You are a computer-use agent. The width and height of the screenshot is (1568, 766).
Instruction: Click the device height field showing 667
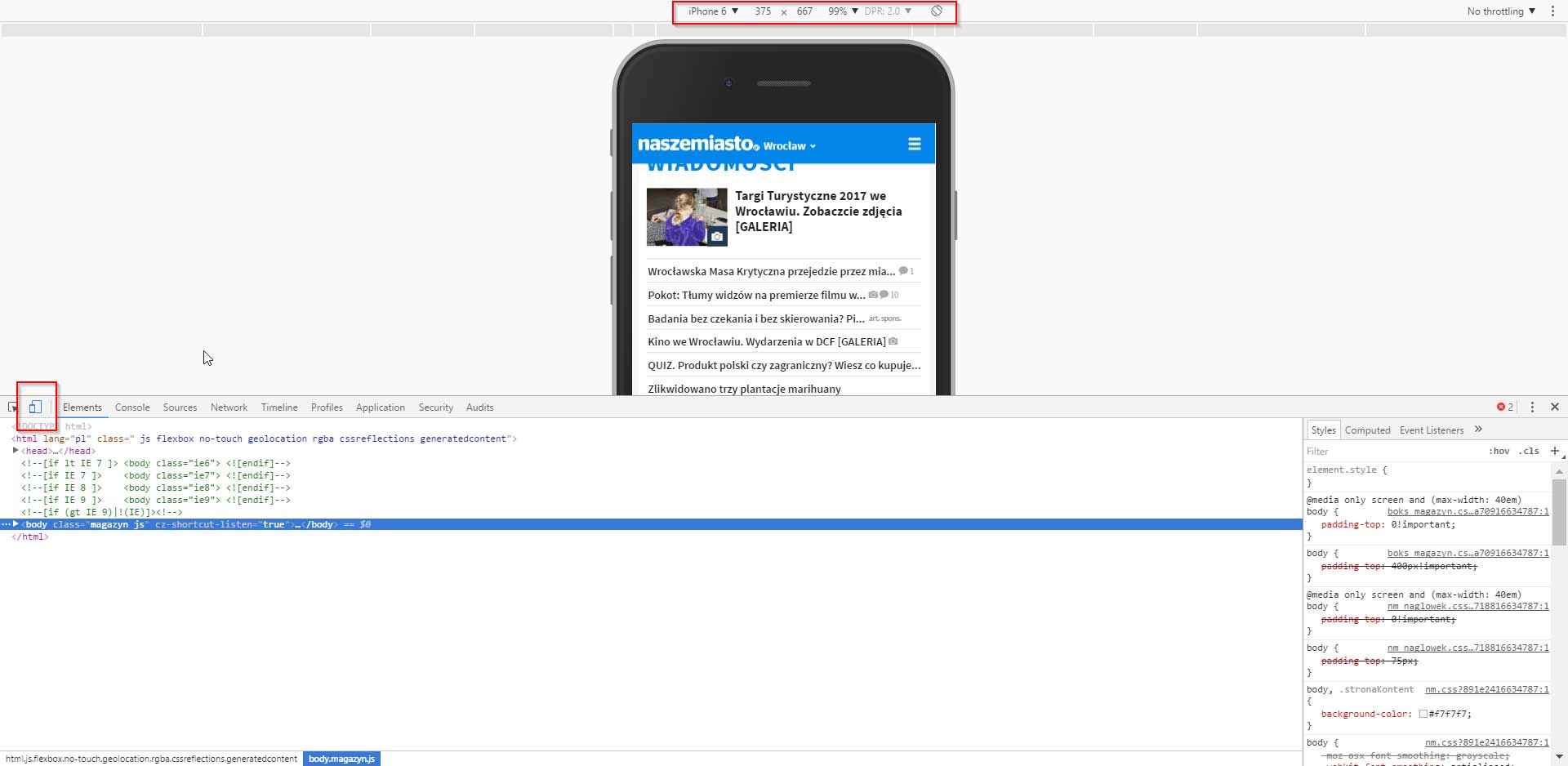pyautogui.click(x=804, y=11)
